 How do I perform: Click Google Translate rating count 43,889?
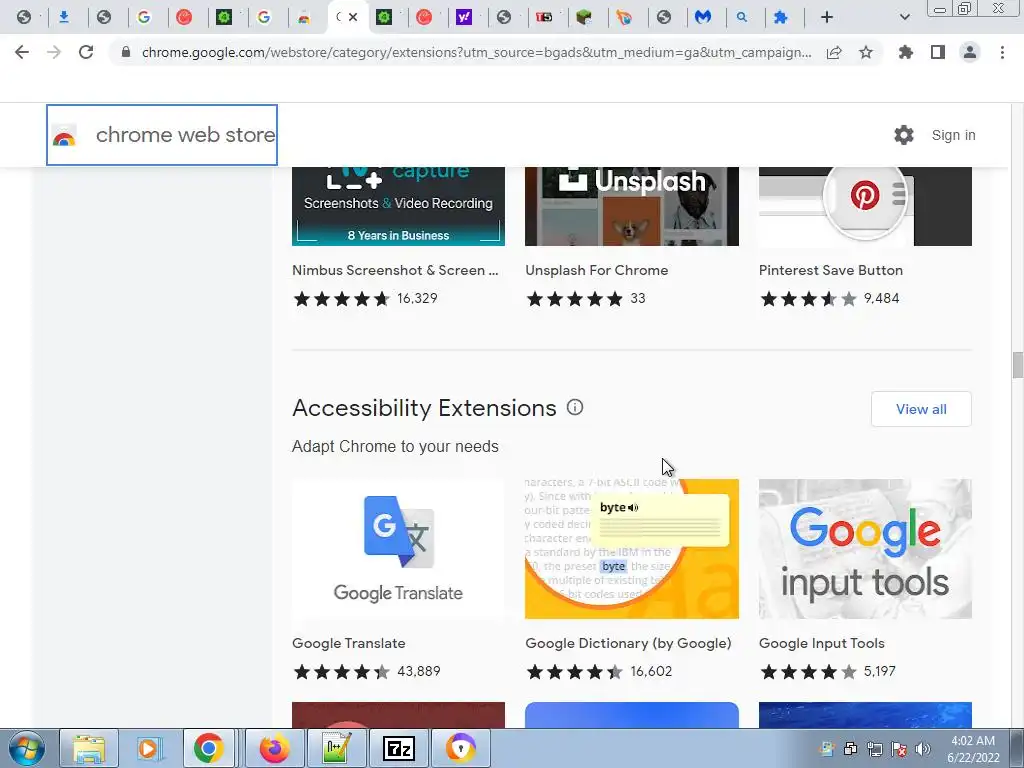pos(419,671)
